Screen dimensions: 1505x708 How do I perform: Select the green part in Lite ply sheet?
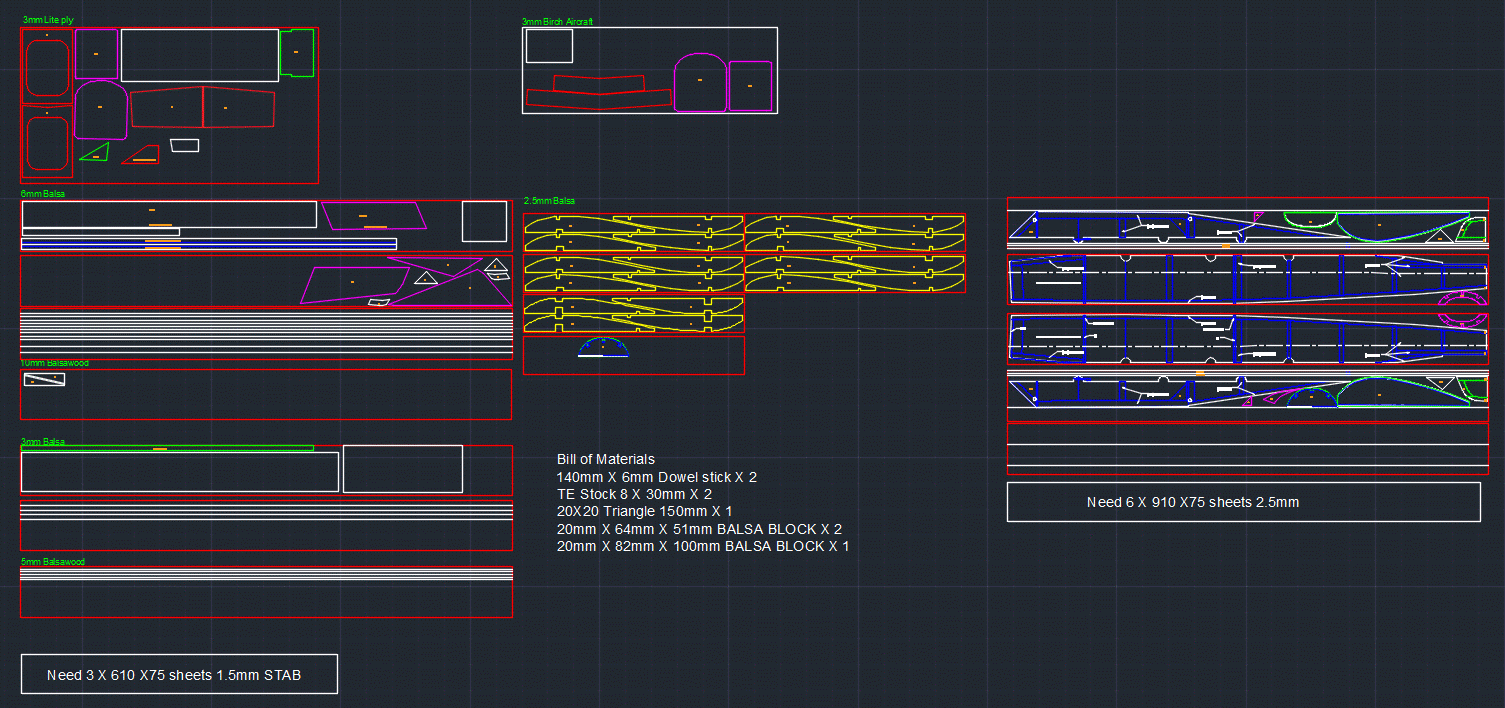(297, 53)
